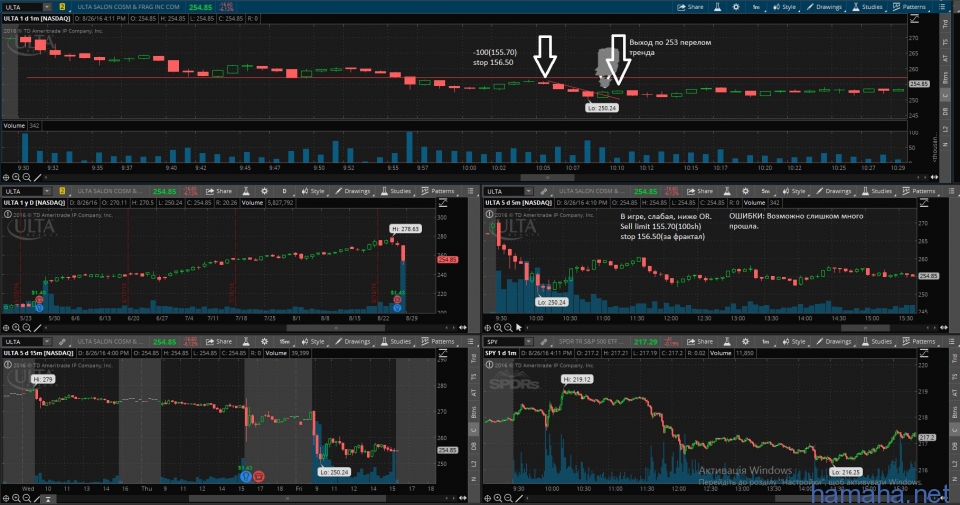Click the blue dividend marker in 15m chart
The image size is (960, 505).
[246, 476]
